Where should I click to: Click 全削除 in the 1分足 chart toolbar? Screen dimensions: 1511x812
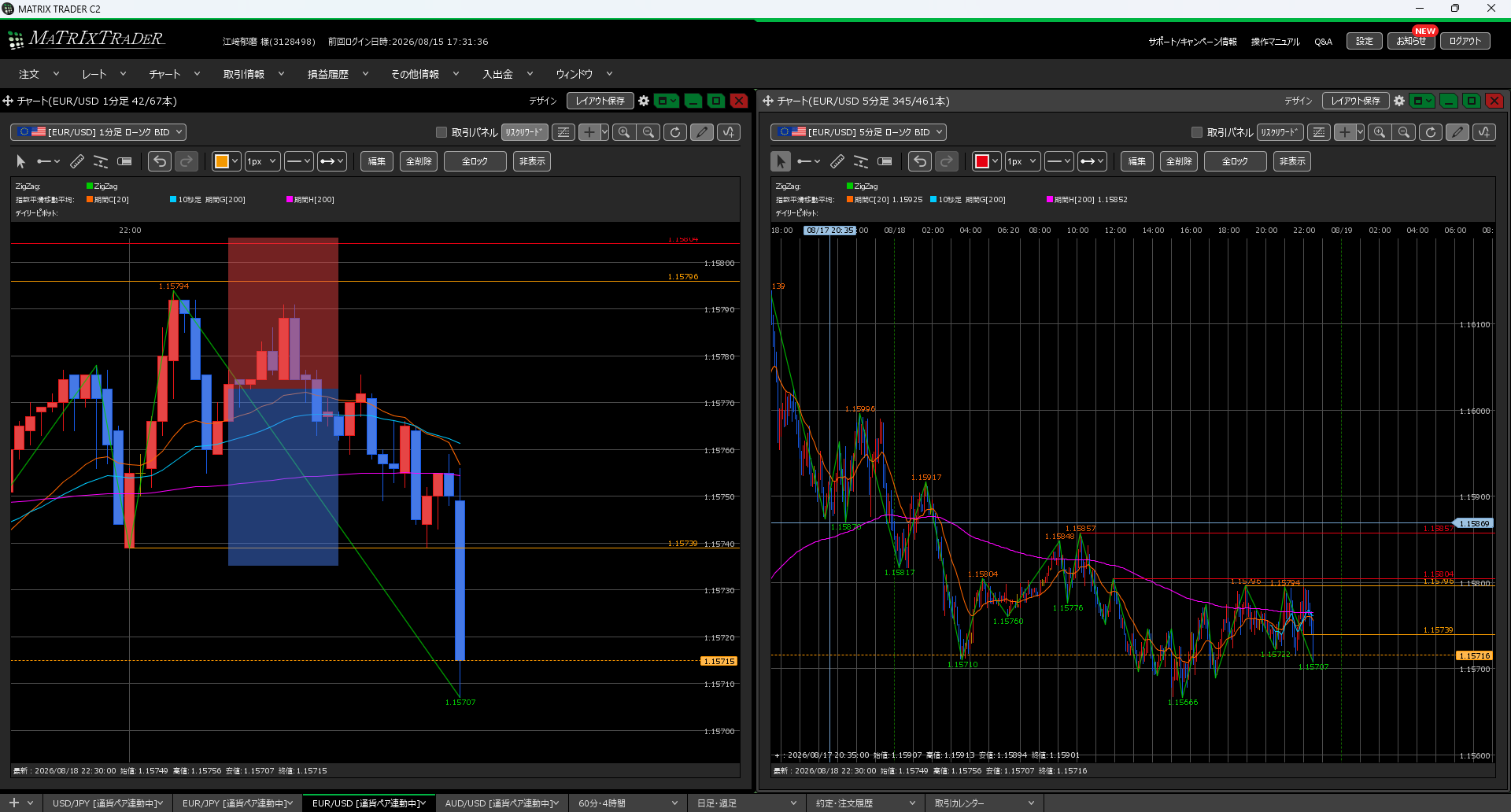tap(419, 161)
